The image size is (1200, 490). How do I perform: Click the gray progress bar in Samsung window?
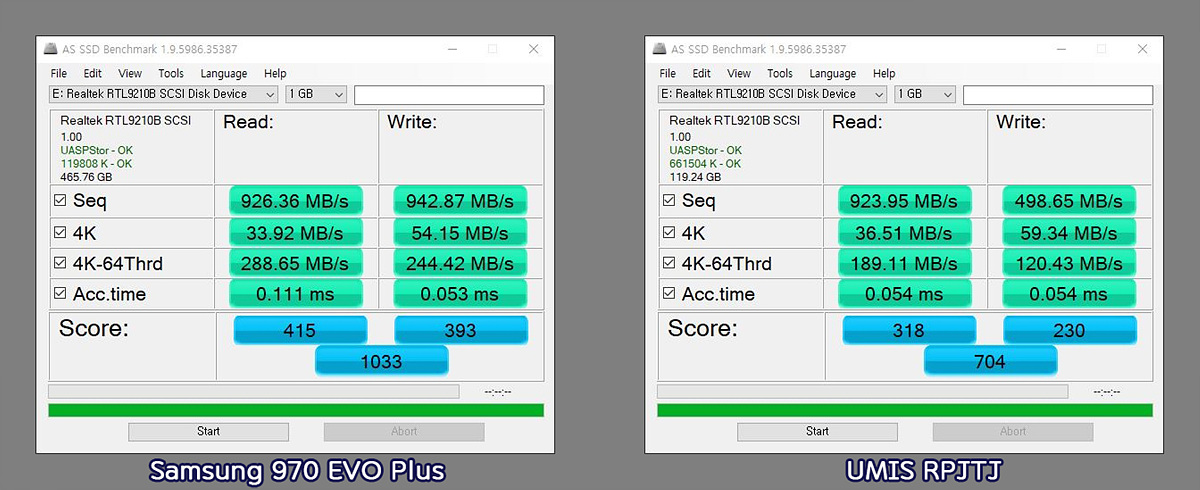(x=254, y=391)
